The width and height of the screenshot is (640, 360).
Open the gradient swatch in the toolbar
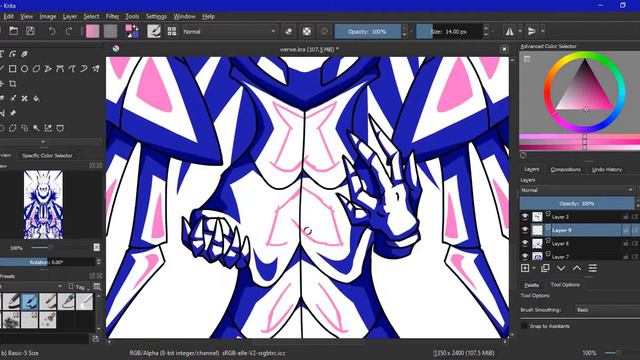tap(93, 31)
